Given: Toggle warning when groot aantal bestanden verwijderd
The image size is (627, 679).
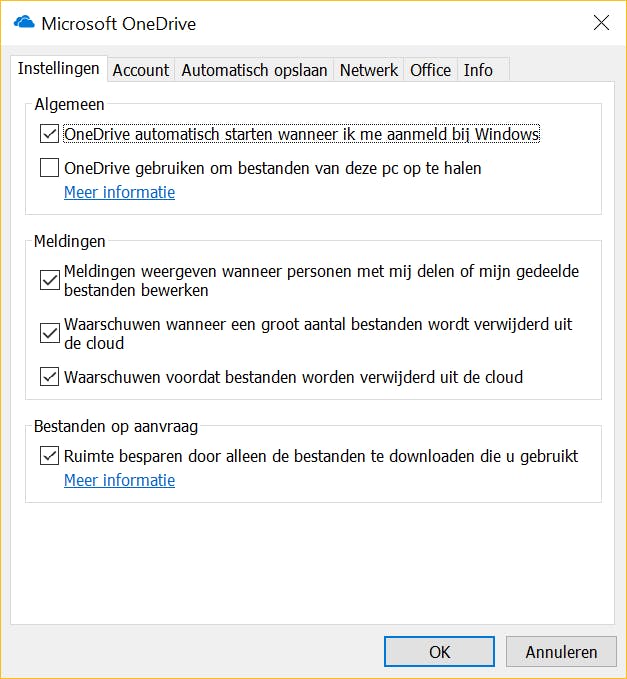Looking at the screenshot, I should (x=50, y=333).
